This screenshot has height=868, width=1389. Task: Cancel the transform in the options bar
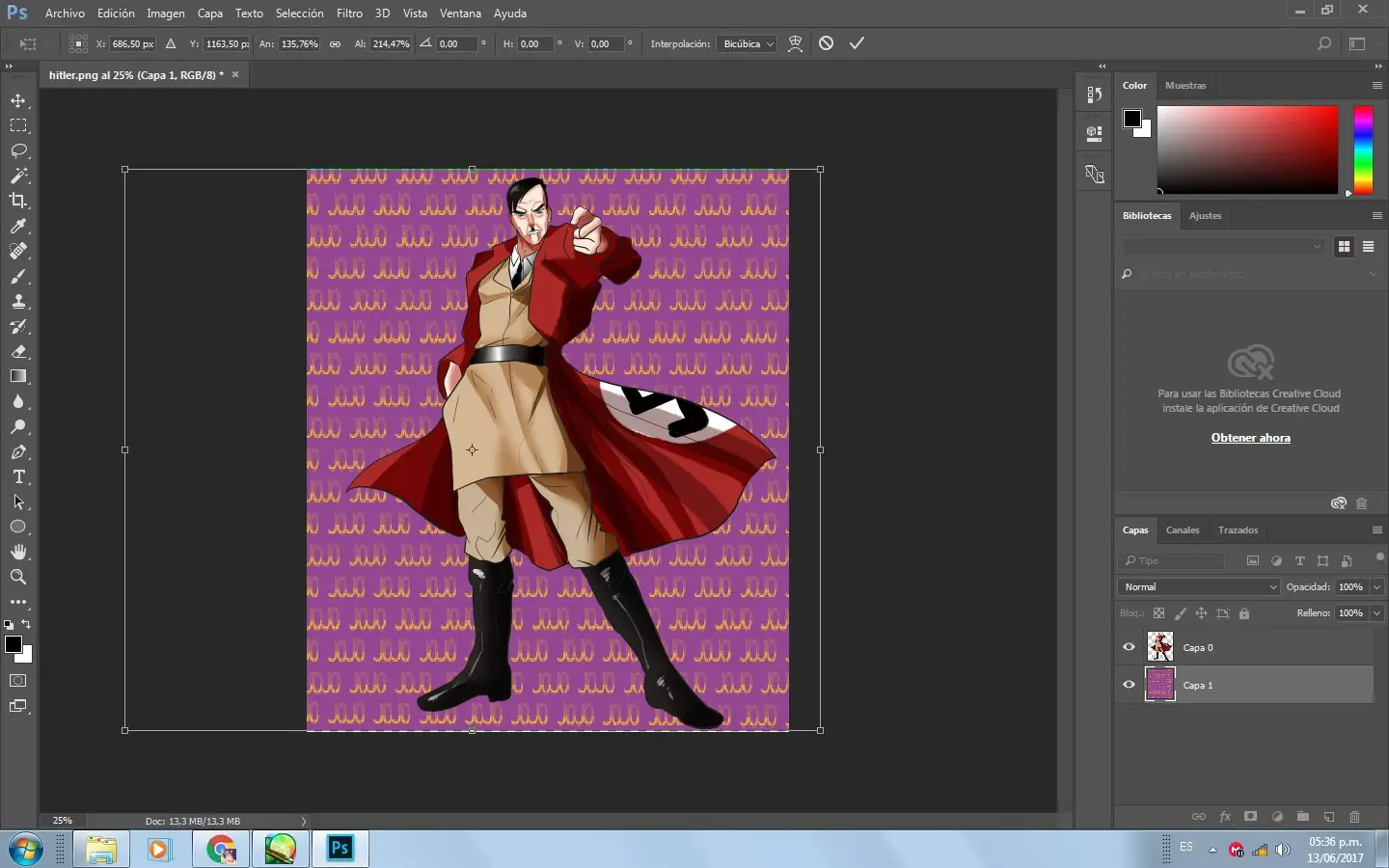826,43
